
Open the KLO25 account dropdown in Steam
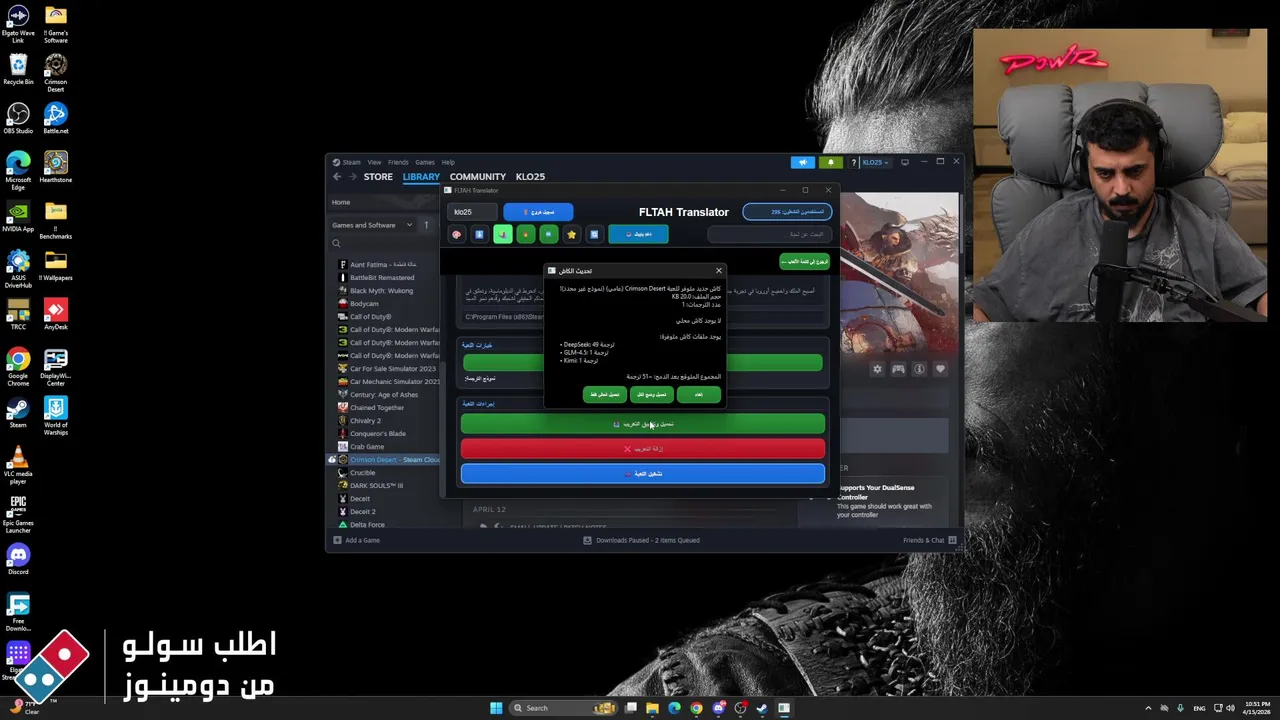pyautogui.click(x=875, y=162)
